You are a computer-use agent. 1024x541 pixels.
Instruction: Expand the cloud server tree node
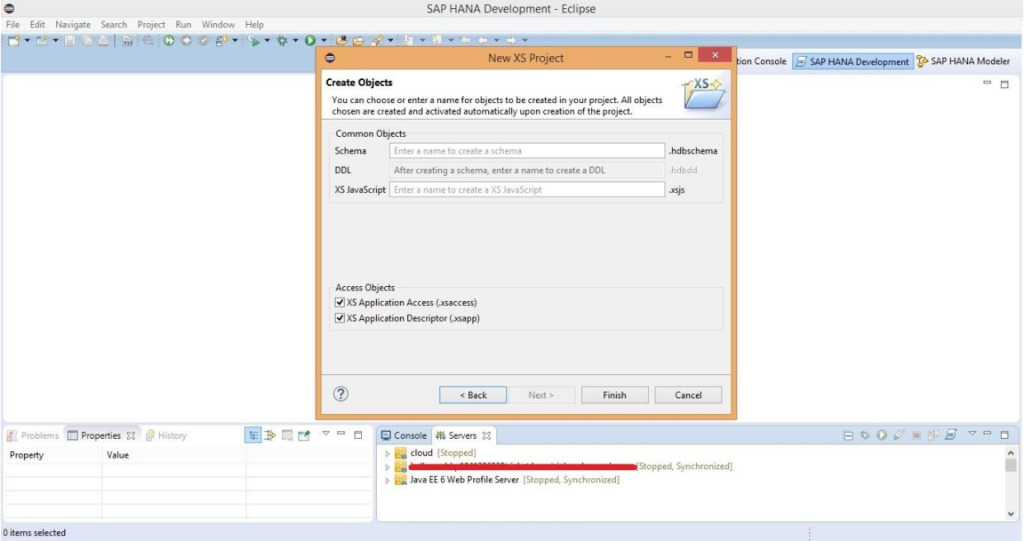point(388,454)
